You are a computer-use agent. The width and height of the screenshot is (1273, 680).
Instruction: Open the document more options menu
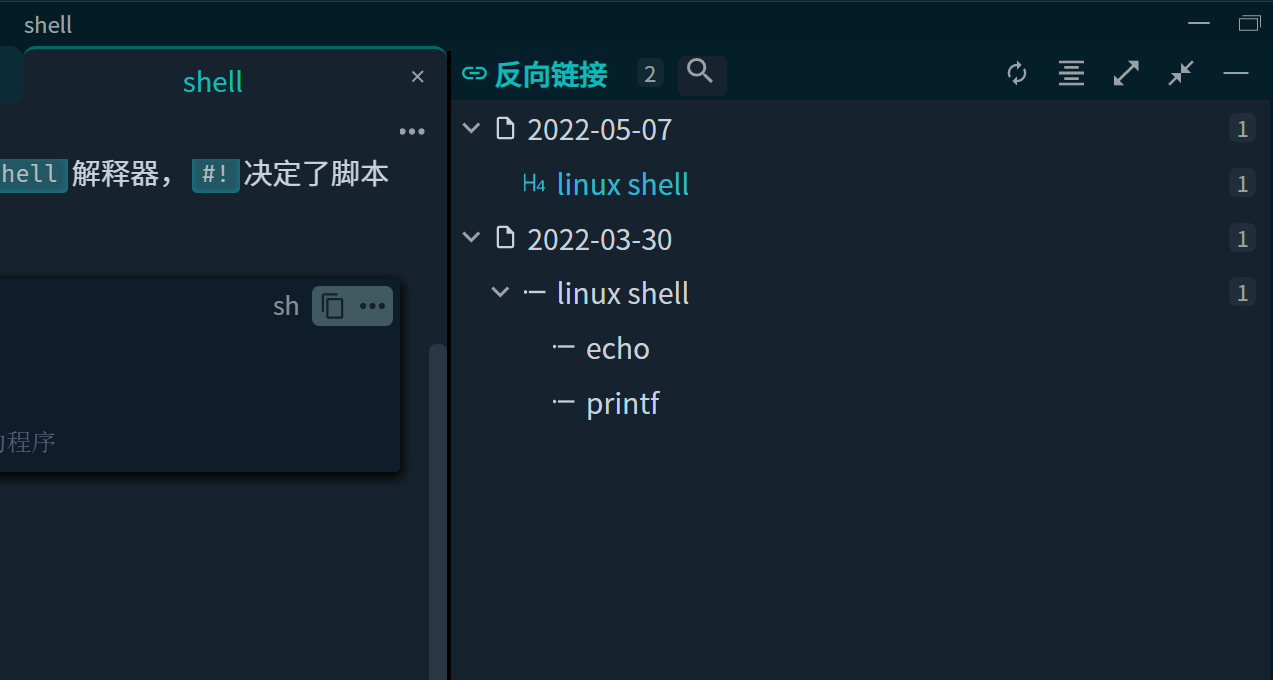(412, 131)
